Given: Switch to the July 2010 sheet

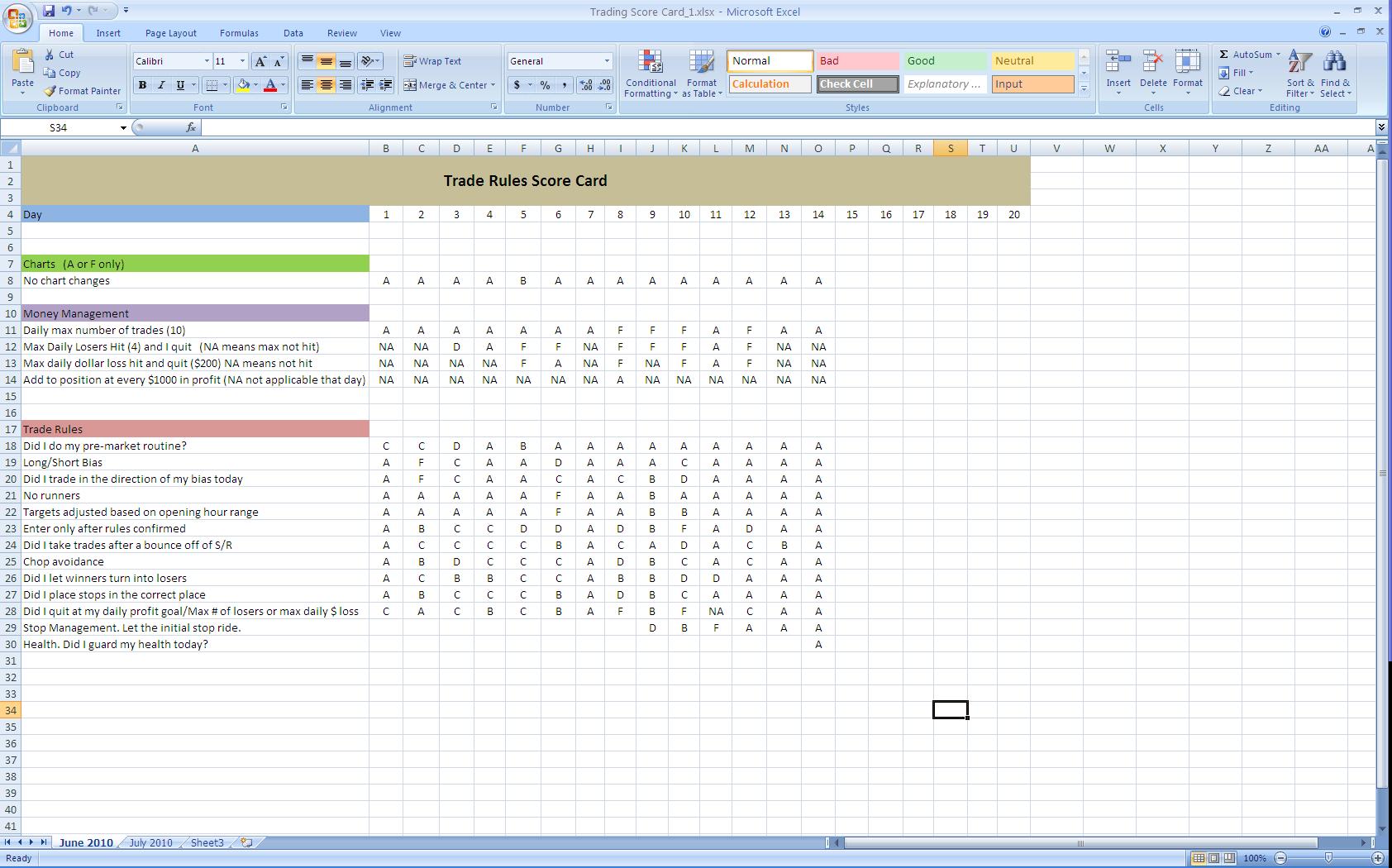Looking at the screenshot, I should coord(150,842).
